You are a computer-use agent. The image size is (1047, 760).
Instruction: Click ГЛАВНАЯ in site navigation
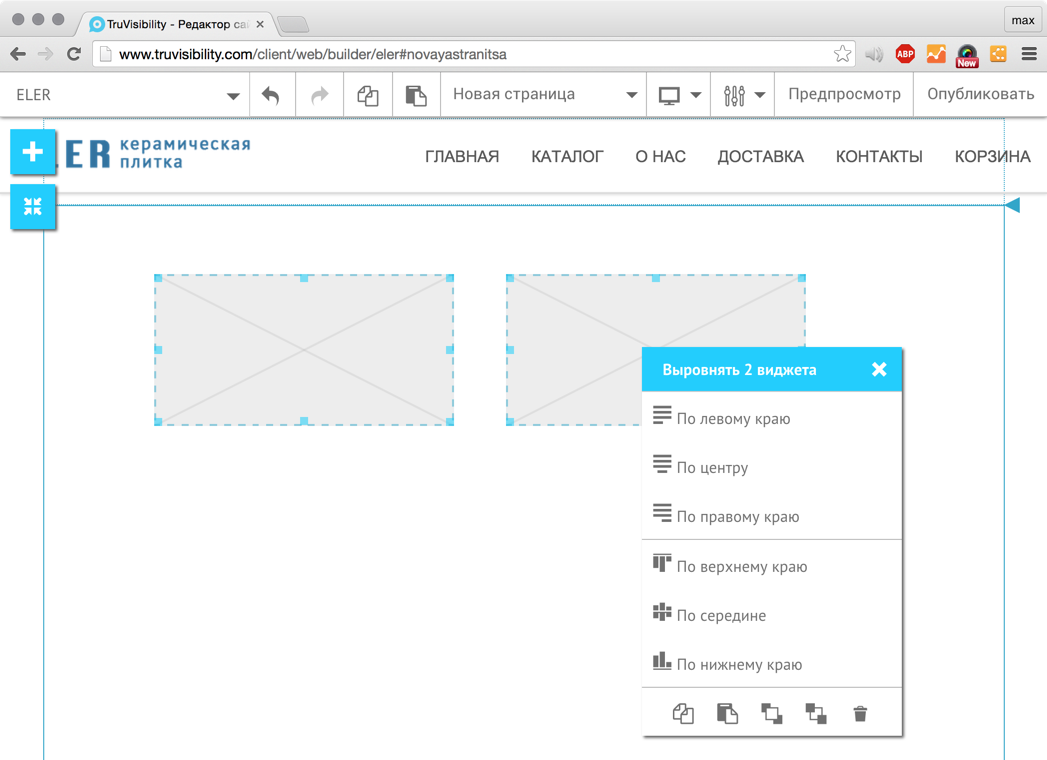(462, 156)
